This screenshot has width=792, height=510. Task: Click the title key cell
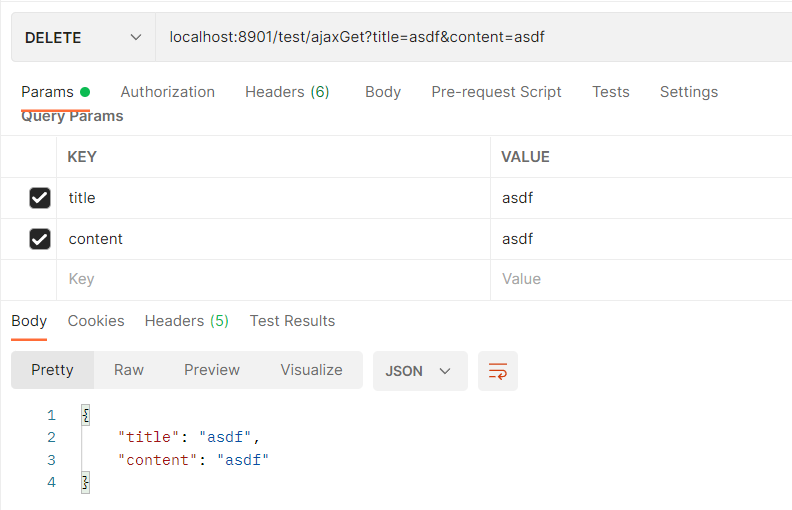pos(273,198)
